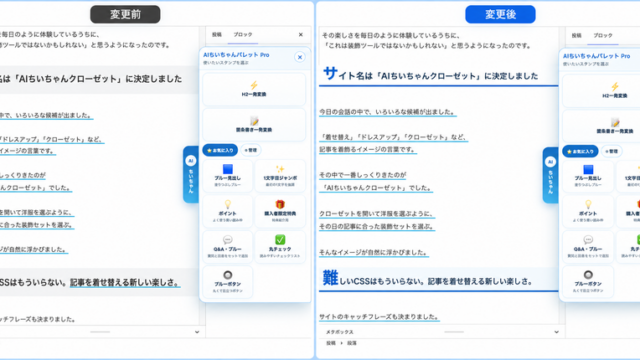
Task: Select 丸チェック green check stamp in left palette
Action: tap(280, 247)
